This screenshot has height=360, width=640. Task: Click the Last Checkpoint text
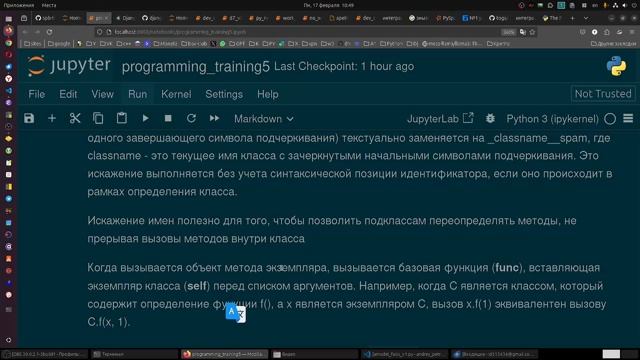[344, 66]
